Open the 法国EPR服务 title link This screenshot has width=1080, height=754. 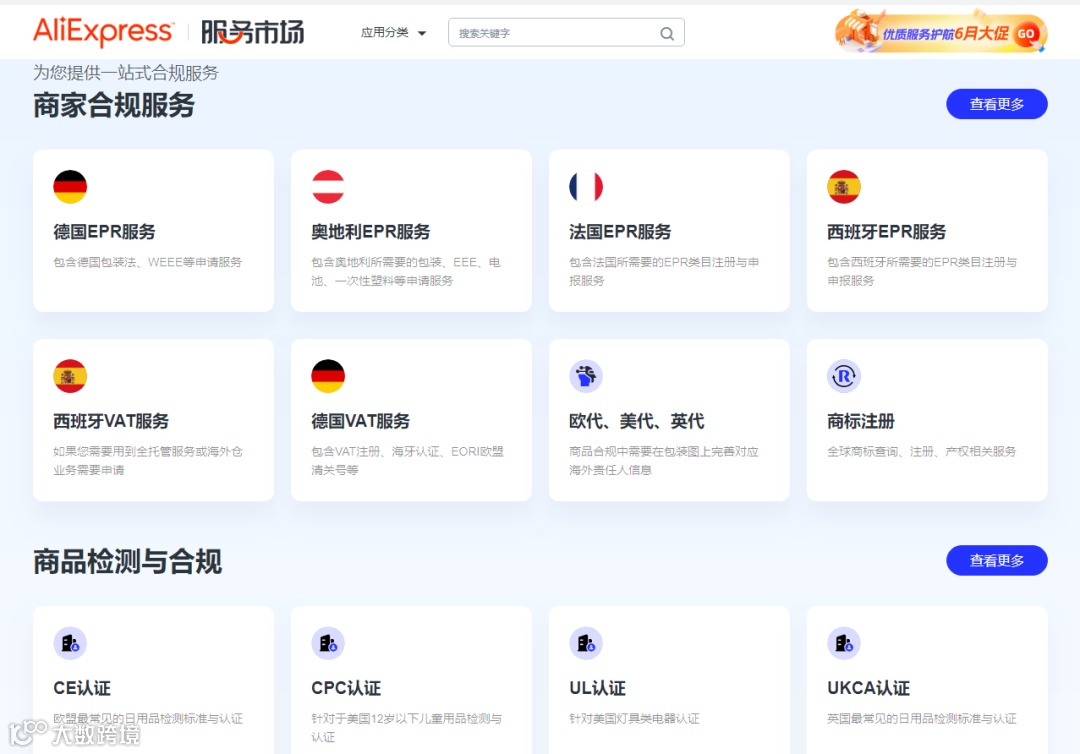(620, 232)
